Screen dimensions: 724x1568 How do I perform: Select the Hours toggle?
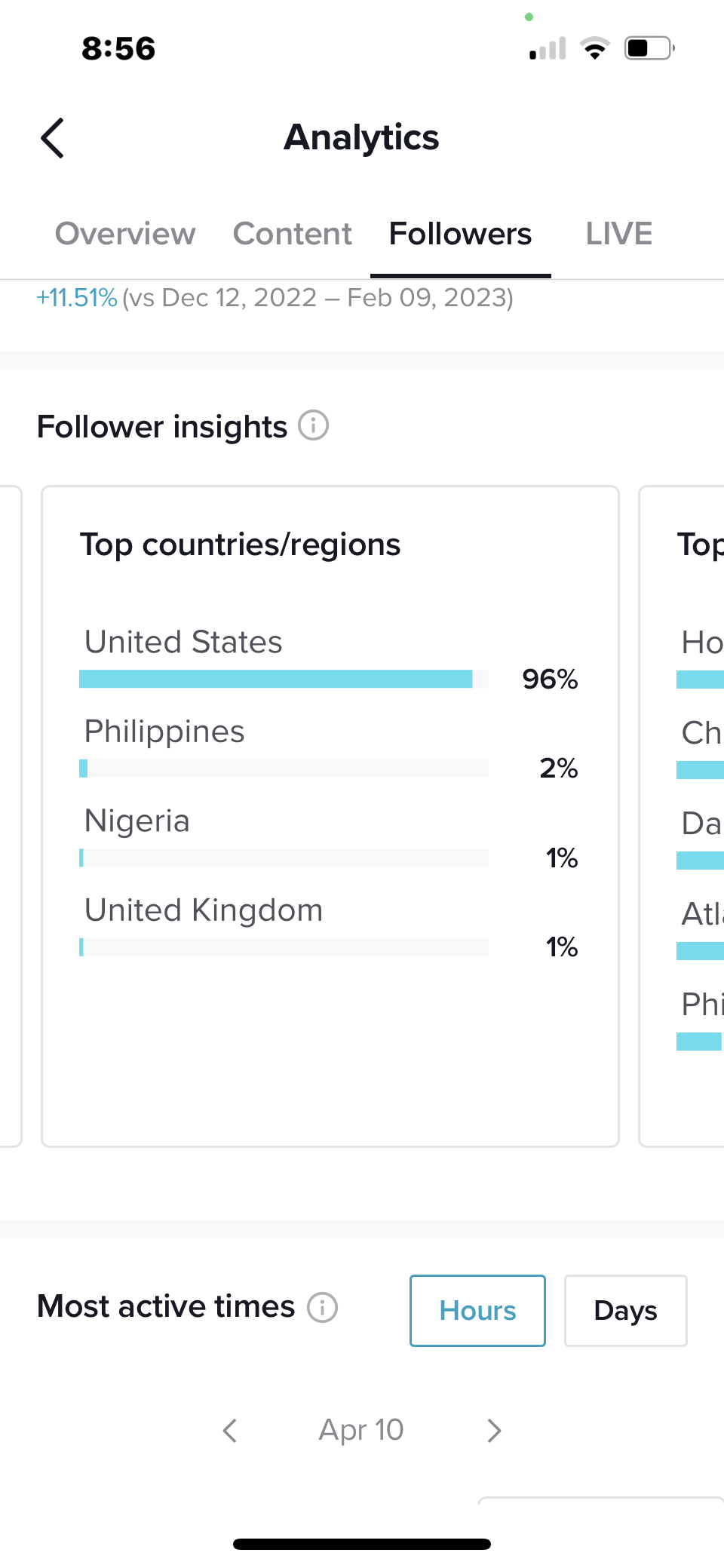click(x=477, y=1311)
